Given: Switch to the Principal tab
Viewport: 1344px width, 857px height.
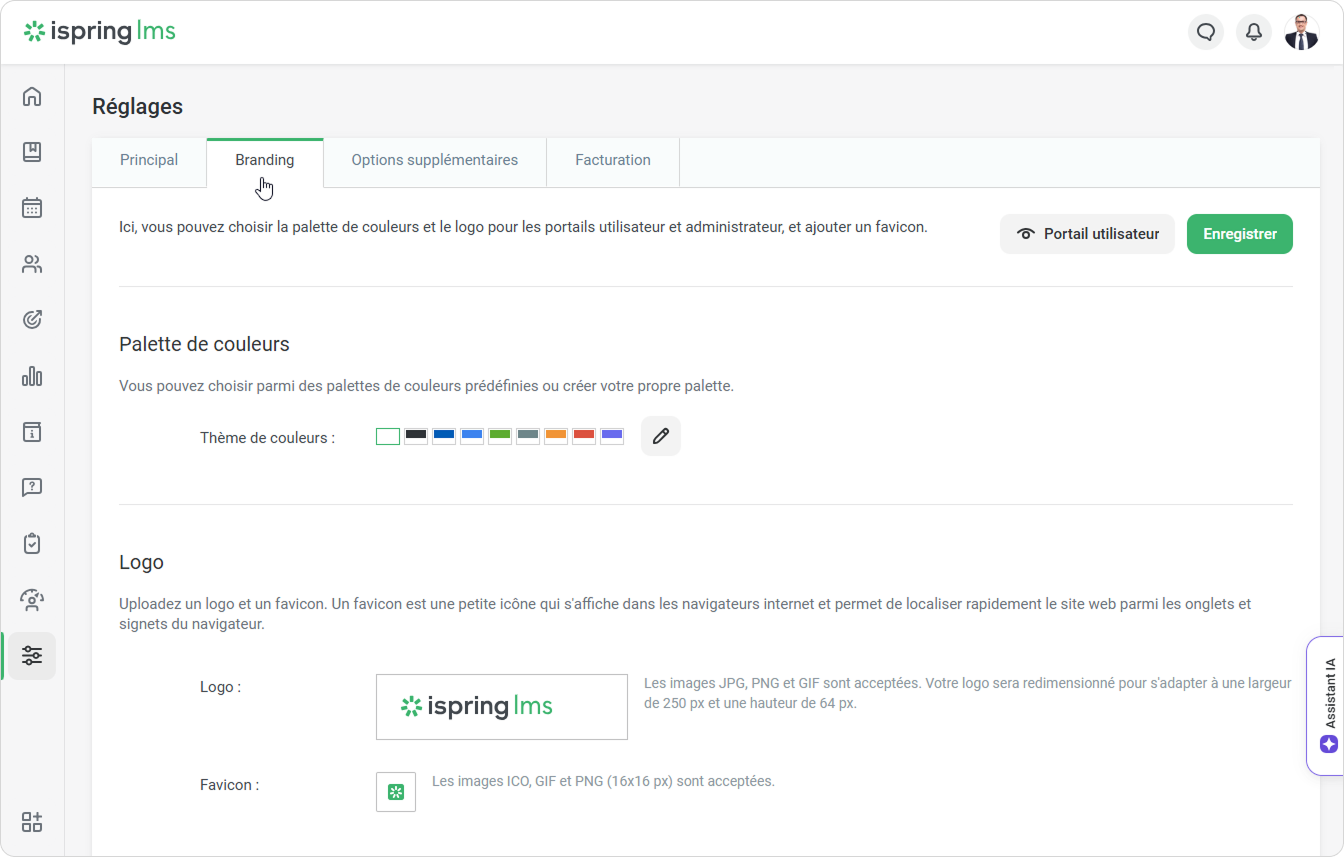Looking at the screenshot, I should pos(149,160).
